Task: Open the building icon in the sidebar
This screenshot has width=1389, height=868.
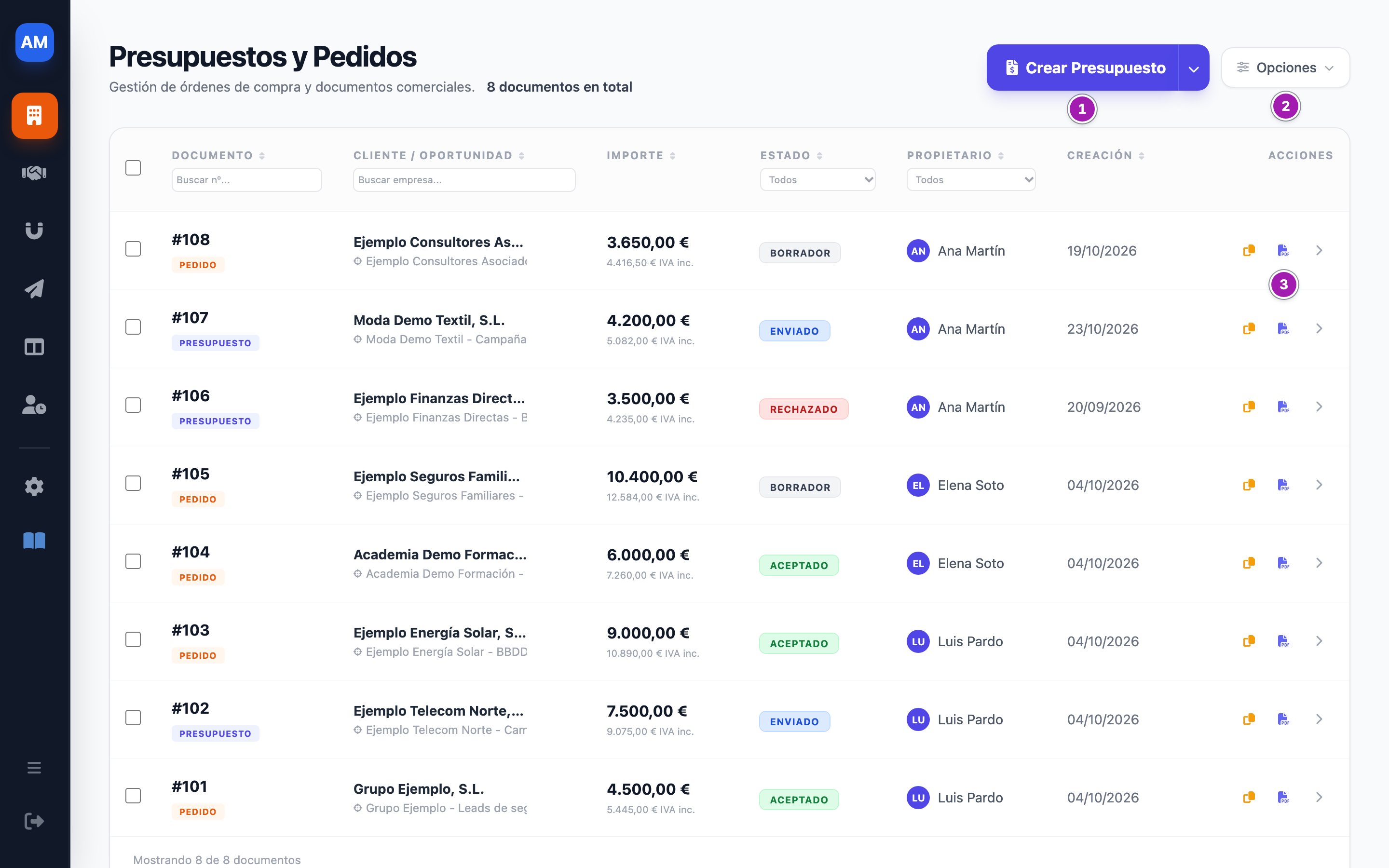Action: click(x=34, y=116)
